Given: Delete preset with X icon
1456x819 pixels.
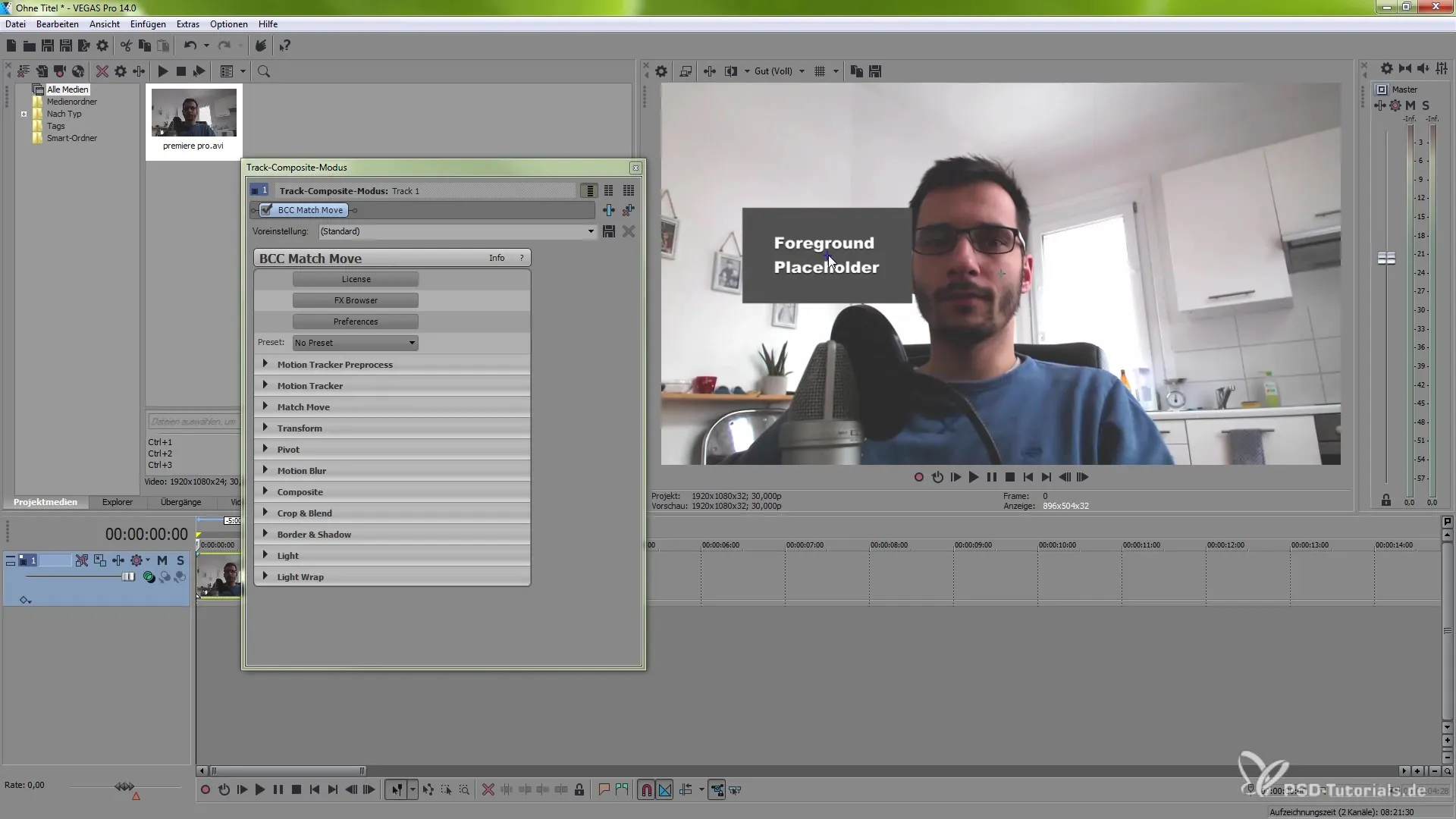Looking at the screenshot, I should coord(629,231).
